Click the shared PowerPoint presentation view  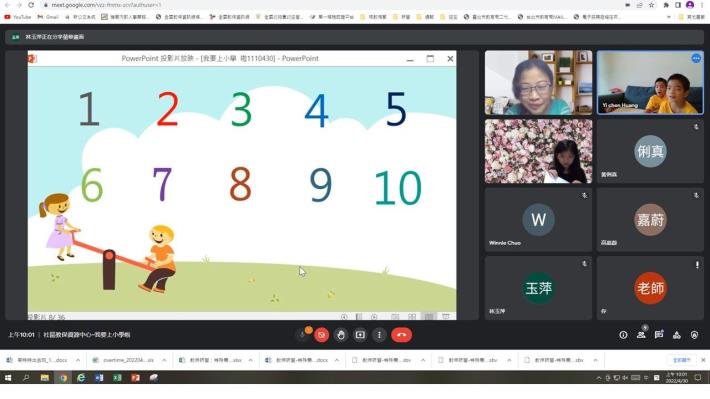pyautogui.click(x=242, y=185)
